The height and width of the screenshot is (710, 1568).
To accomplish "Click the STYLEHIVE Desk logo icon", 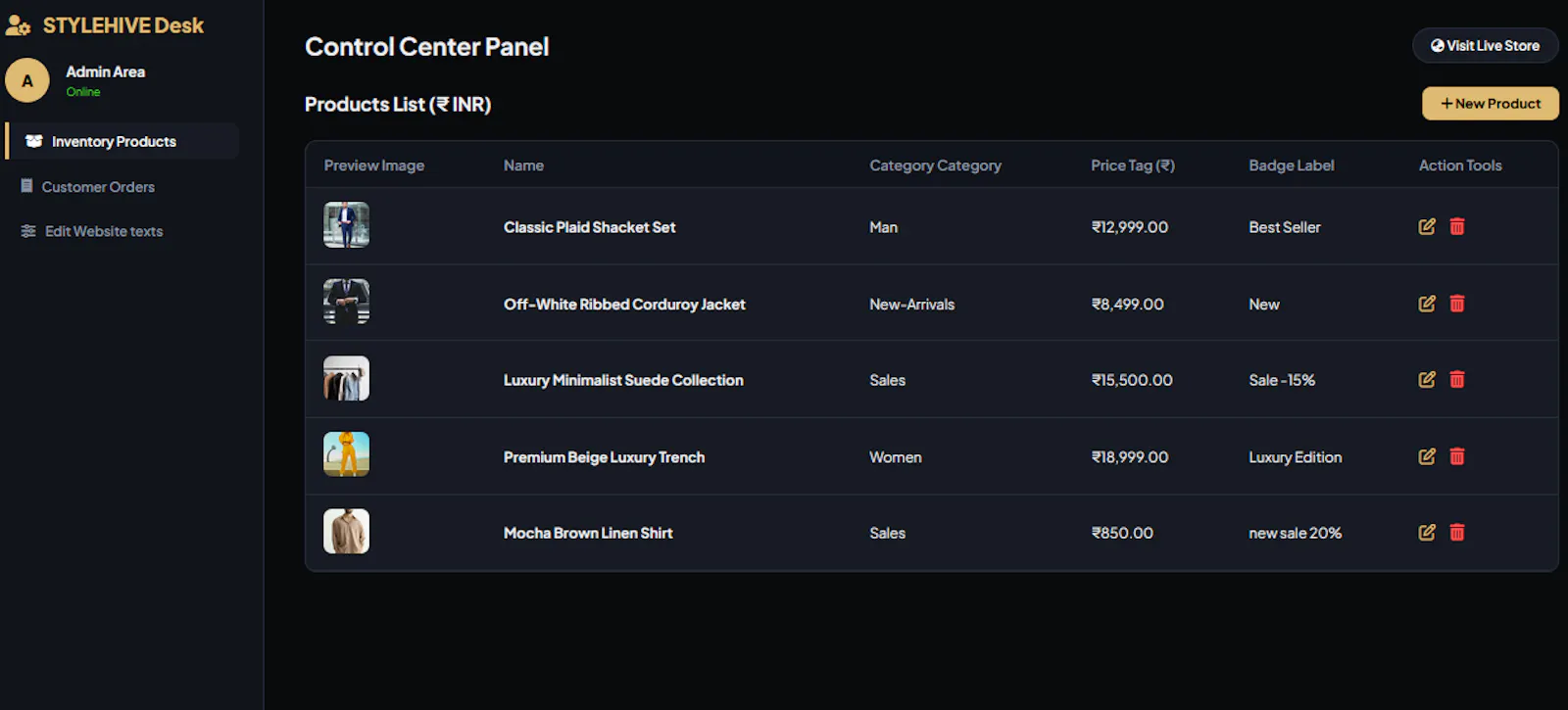I will click(x=18, y=25).
